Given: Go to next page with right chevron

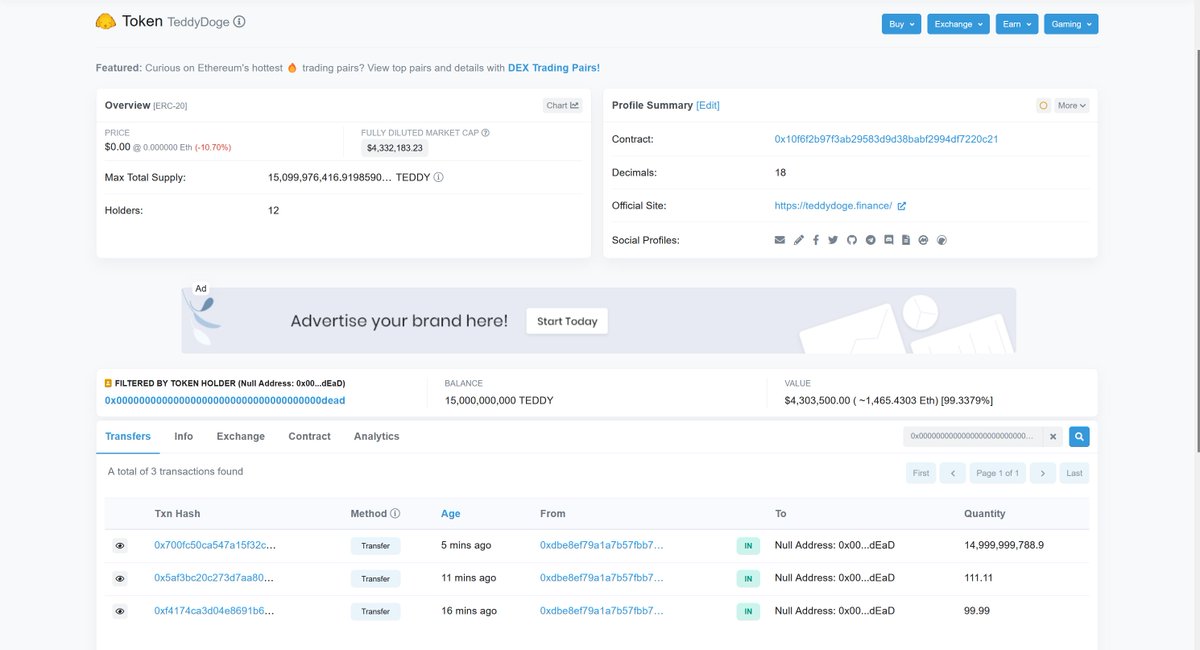Looking at the screenshot, I should (x=1043, y=473).
